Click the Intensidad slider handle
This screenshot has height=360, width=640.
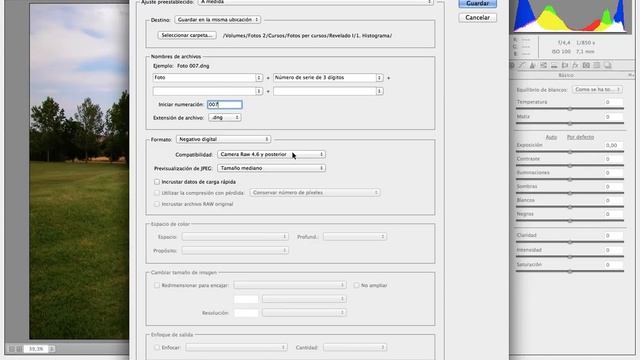pos(570,257)
